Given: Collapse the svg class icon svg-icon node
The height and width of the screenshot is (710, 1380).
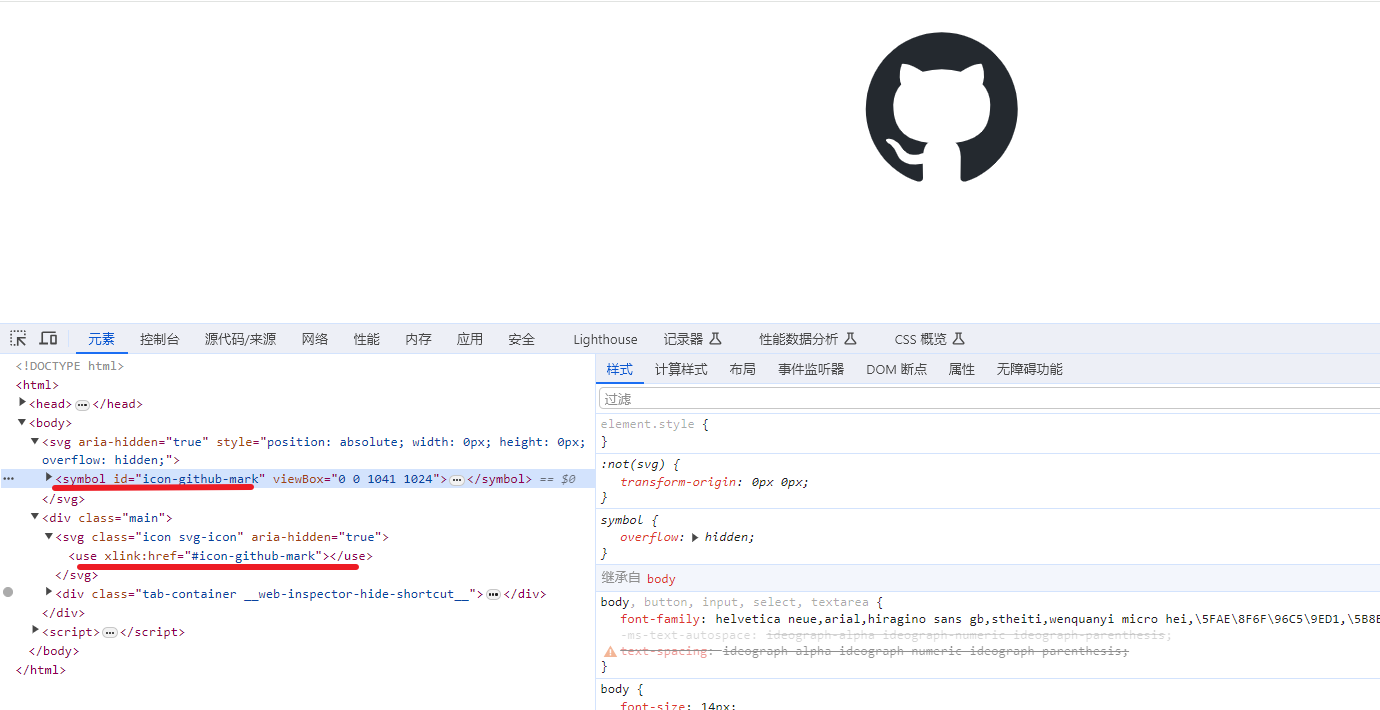Looking at the screenshot, I should [x=49, y=536].
